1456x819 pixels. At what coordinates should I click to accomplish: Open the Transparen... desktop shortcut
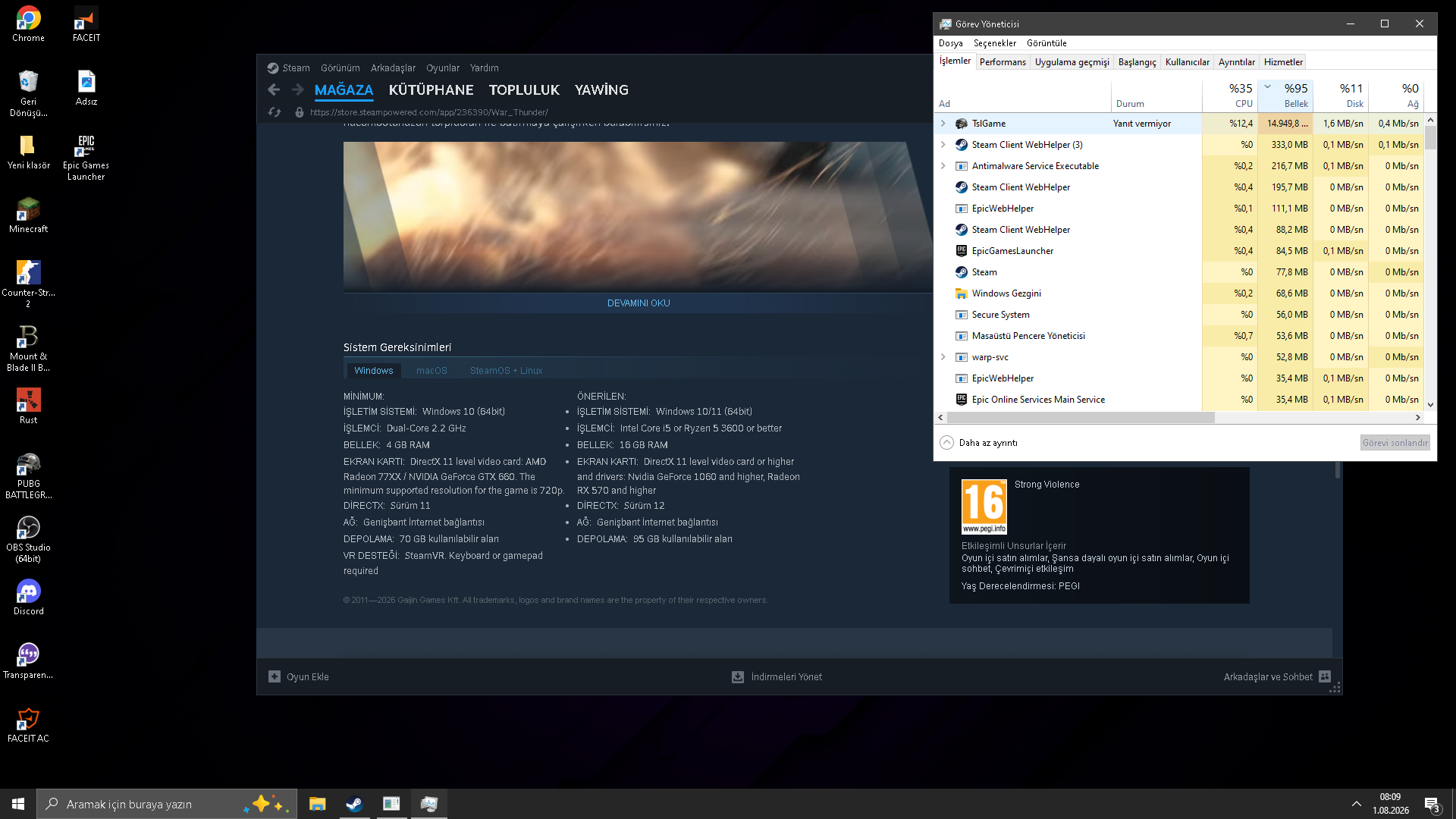pyautogui.click(x=28, y=661)
